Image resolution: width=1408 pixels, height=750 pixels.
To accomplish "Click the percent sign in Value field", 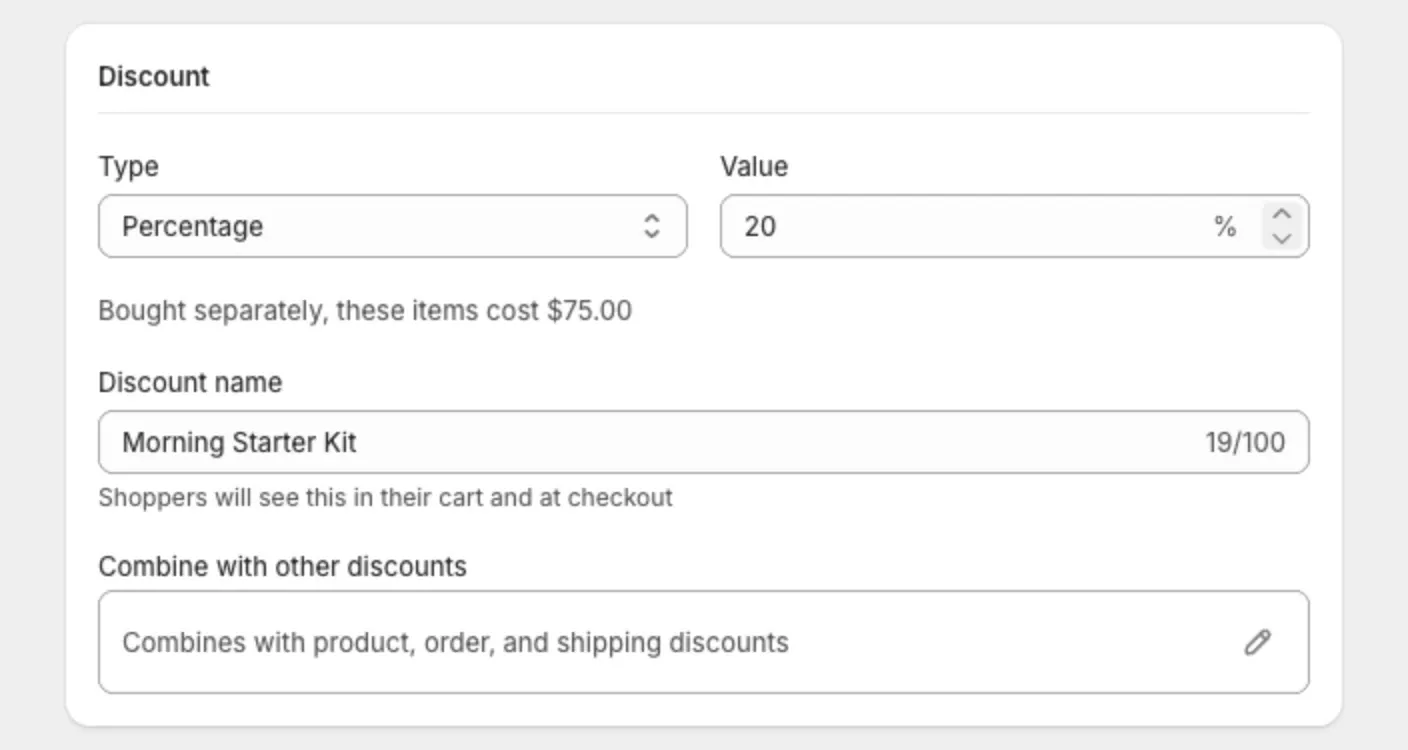I will coord(1225,227).
